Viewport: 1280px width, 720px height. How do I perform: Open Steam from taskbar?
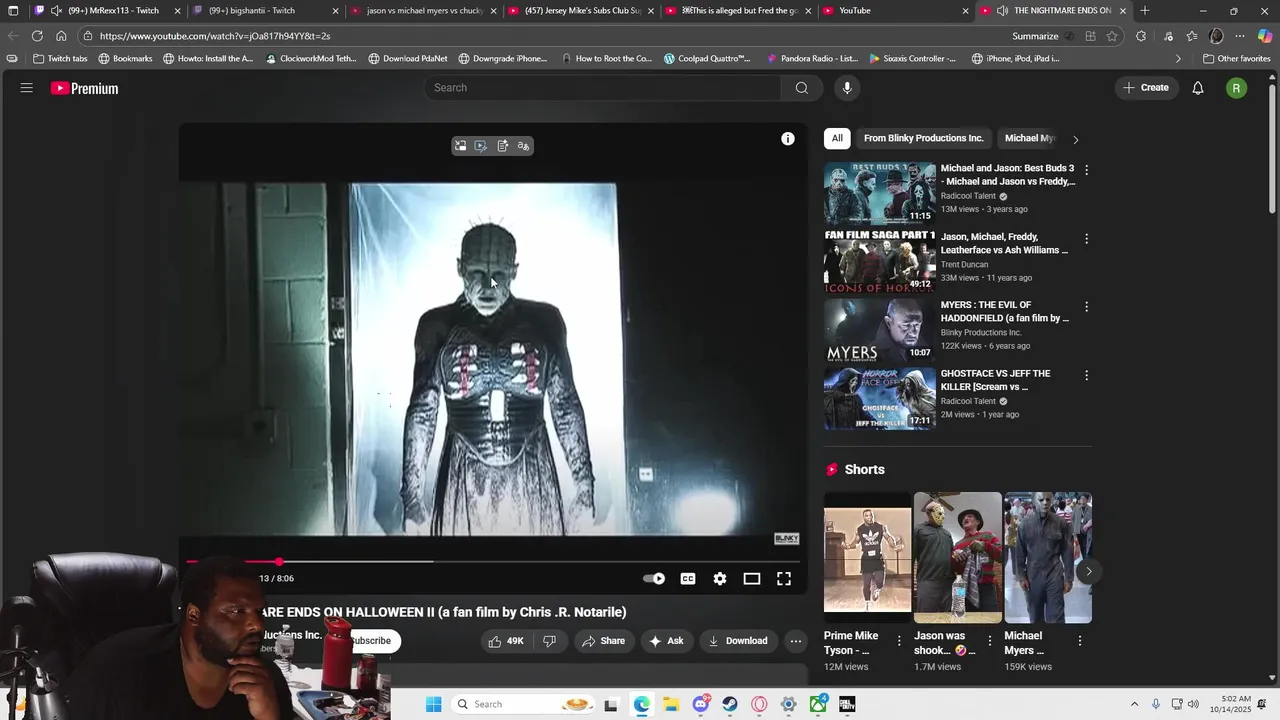[730, 704]
